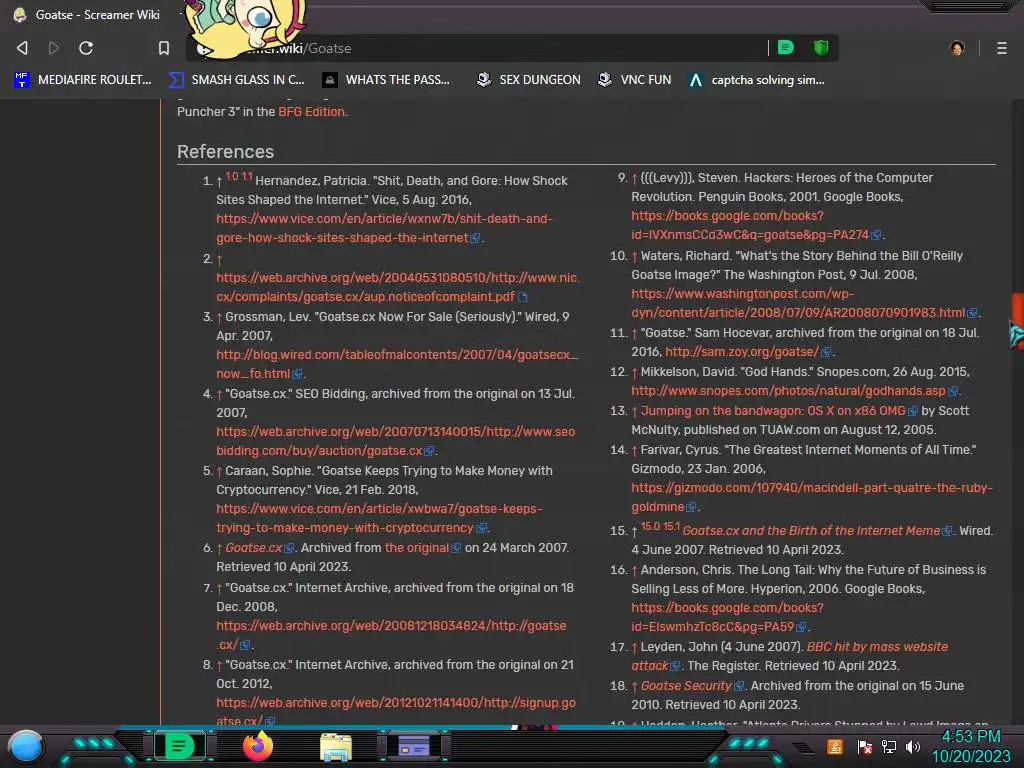Open the Goatse Security link
The width and height of the screenshot is (1024, 768).
[x=686, y=686]
